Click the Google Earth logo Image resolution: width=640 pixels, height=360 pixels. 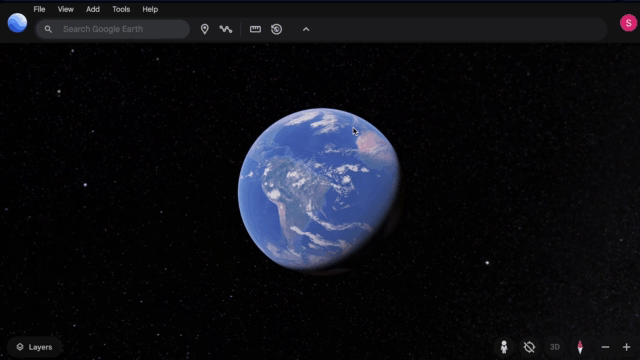click(17, 23)
